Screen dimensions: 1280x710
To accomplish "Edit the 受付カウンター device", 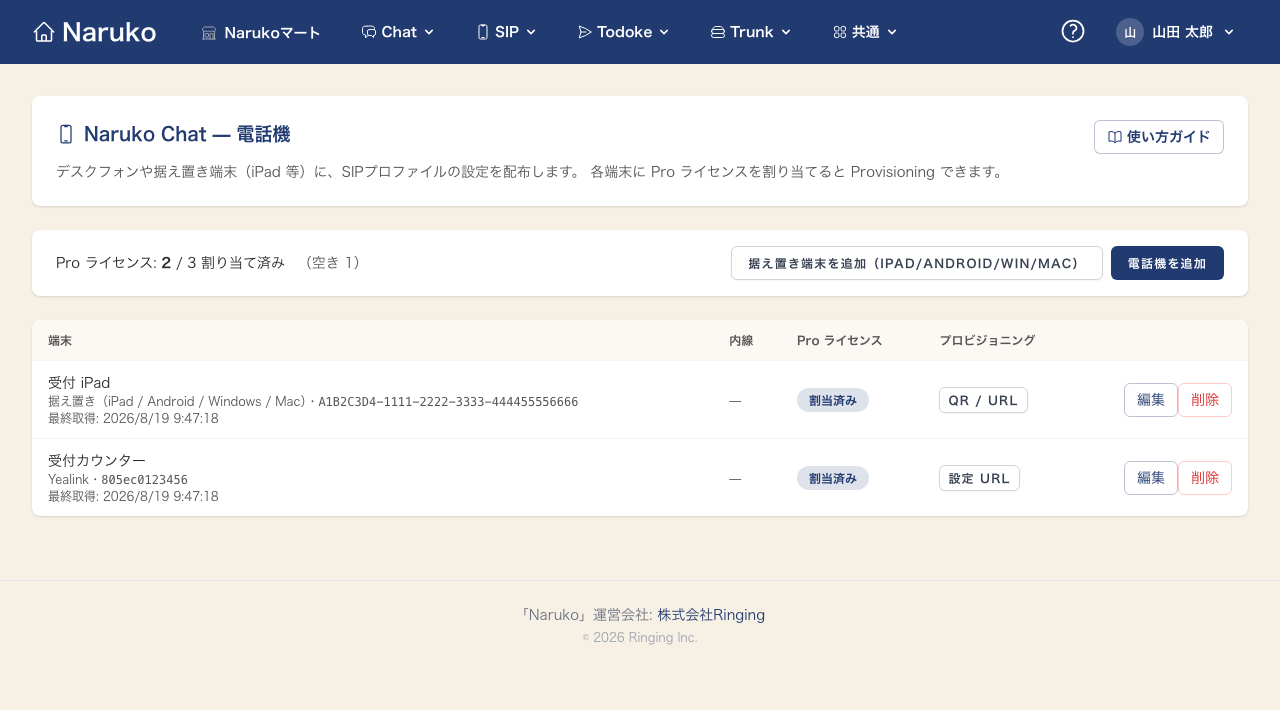I will [1151, 478].
